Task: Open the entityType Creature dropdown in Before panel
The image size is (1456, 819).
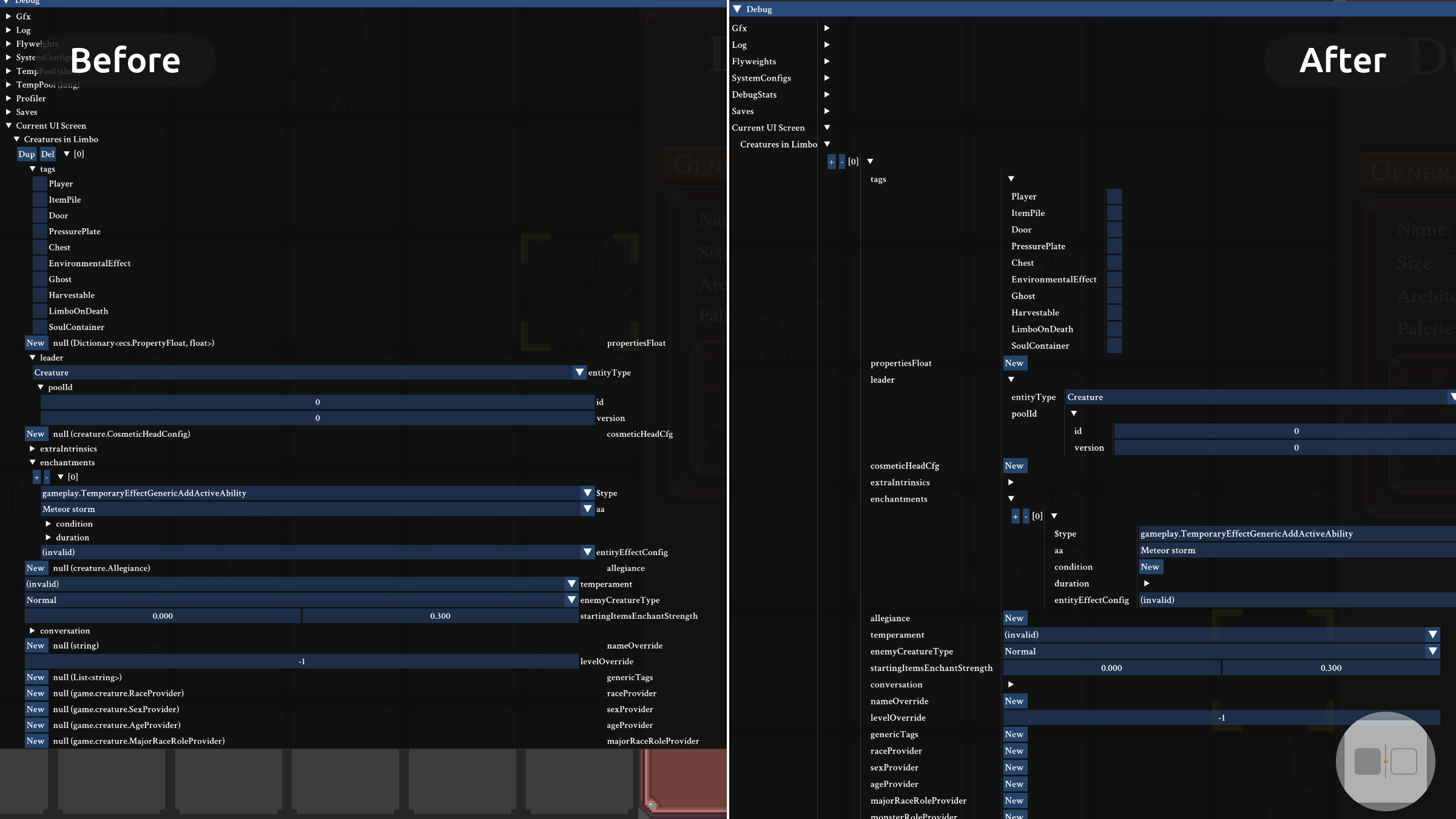Action: 309,372
